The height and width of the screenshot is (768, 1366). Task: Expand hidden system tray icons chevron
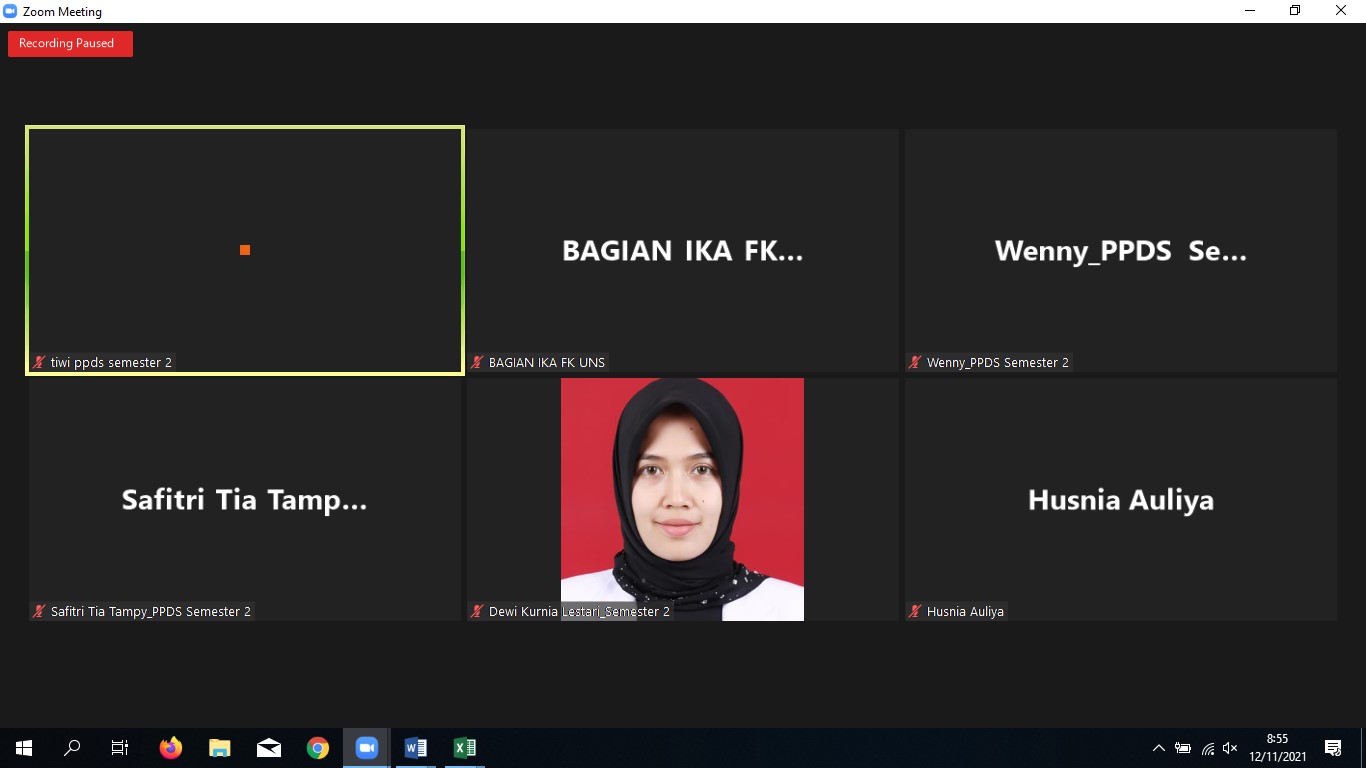1159,748
